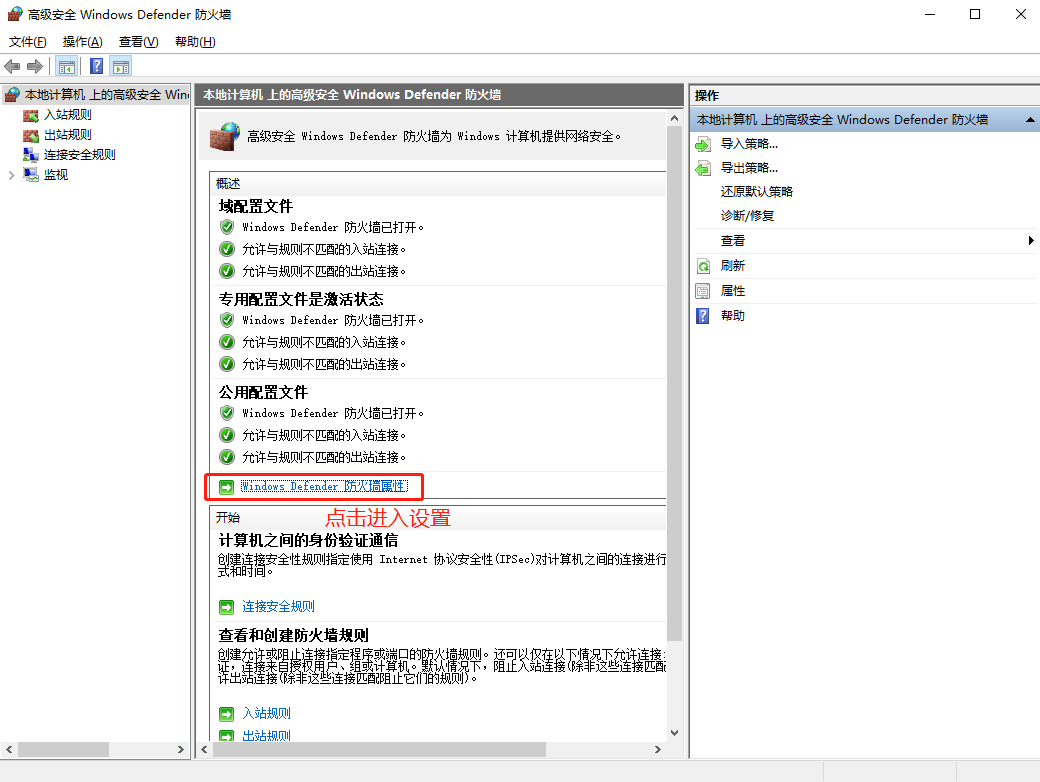Viewport: 1040px width, 782px height.
Task: Click the 入站规则 firewall icon in the tree
Action: click(x=31, y=115)
